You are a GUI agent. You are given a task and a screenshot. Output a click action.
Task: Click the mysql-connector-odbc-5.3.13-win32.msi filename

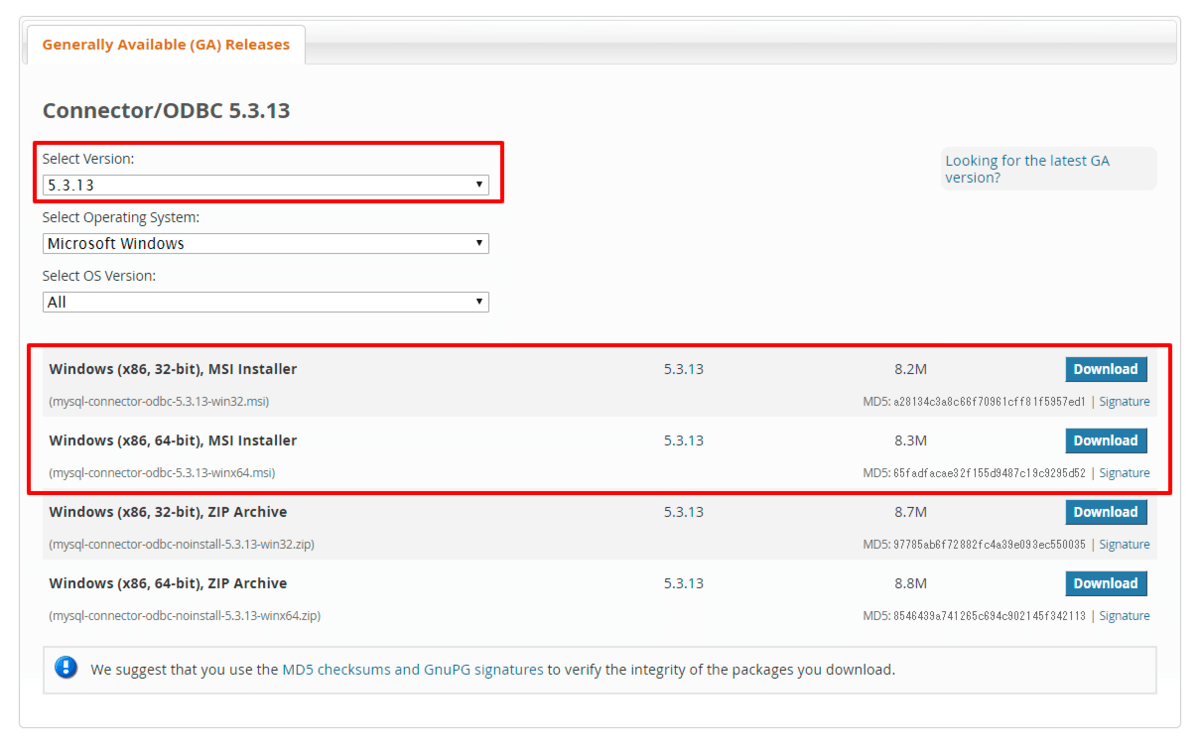pos(159,402)
